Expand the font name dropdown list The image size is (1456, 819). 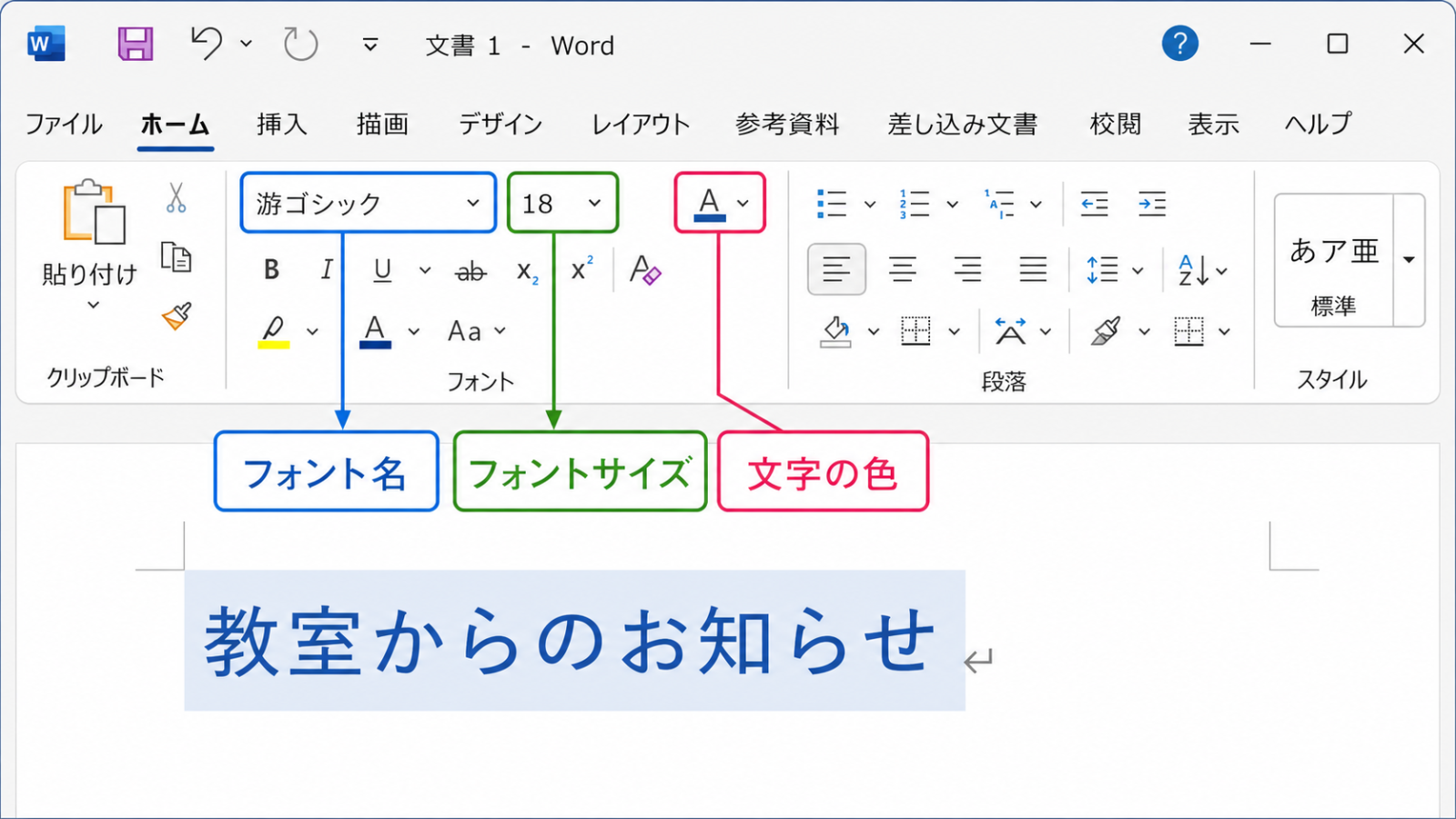coord(473,203)
